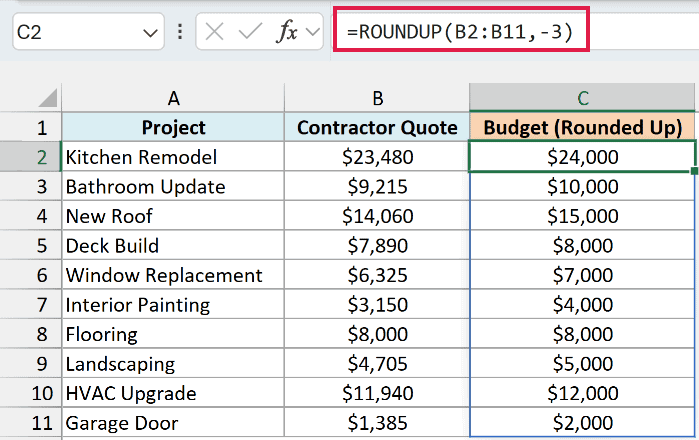Select the Kitchen Remodel cell
This screenshot has width=699, height=440.
tap(173, 157)
